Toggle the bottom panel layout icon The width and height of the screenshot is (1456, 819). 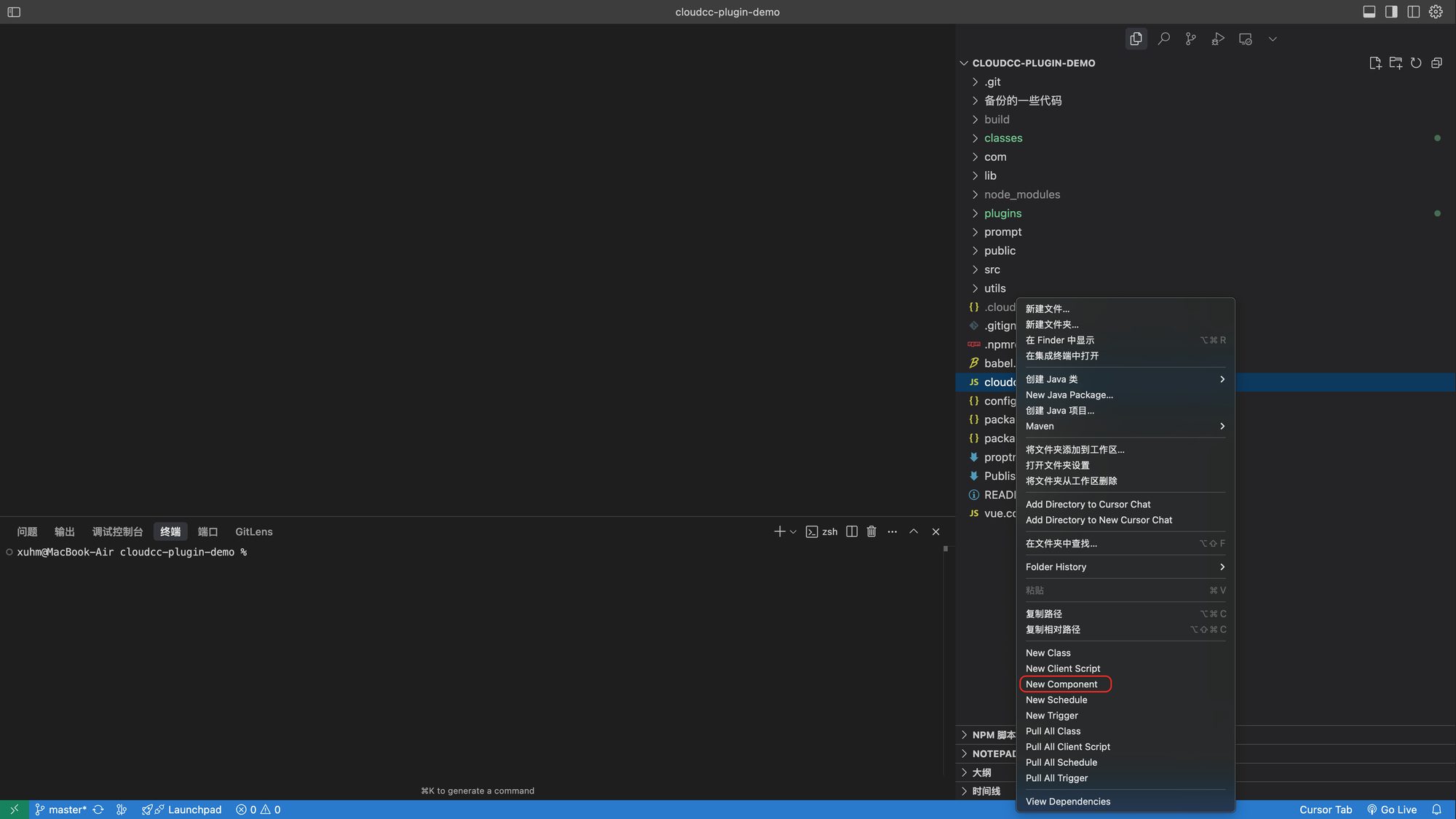[1369, 12]
